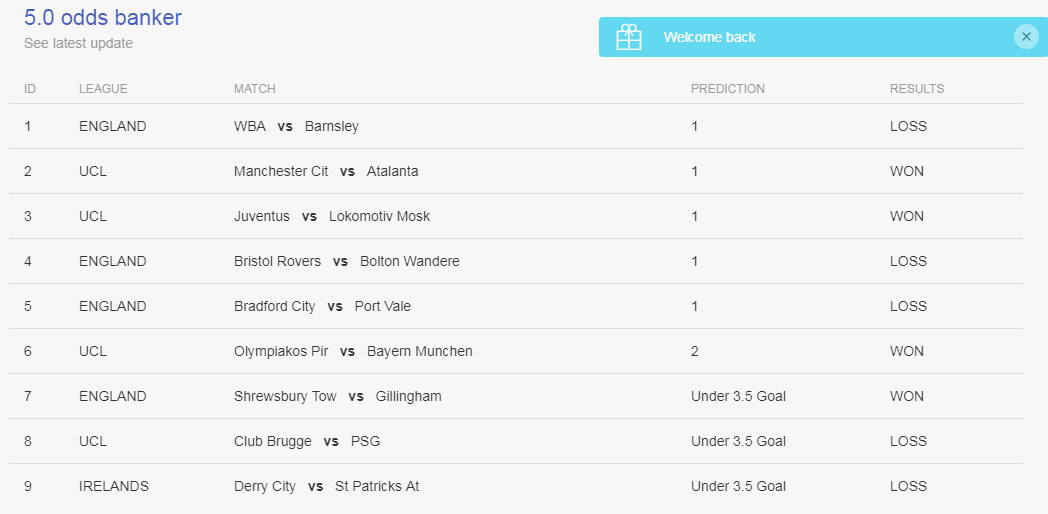This screenshot has width=1048, height=514.
Task: Click the Bristol Rovers vs Bolton Wandere row
Action: [x=346, y=262]
